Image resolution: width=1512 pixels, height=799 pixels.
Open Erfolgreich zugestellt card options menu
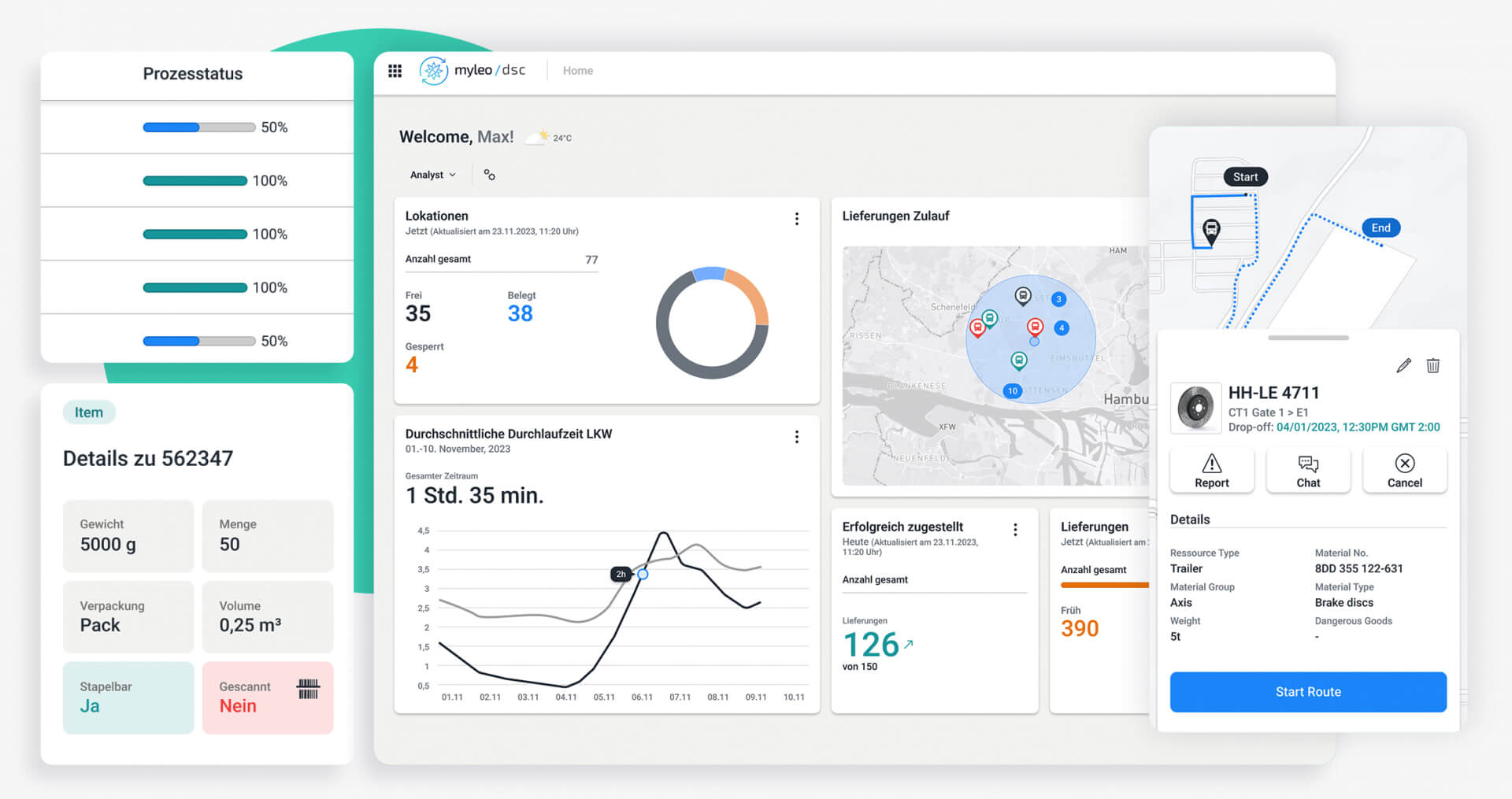1015,530
